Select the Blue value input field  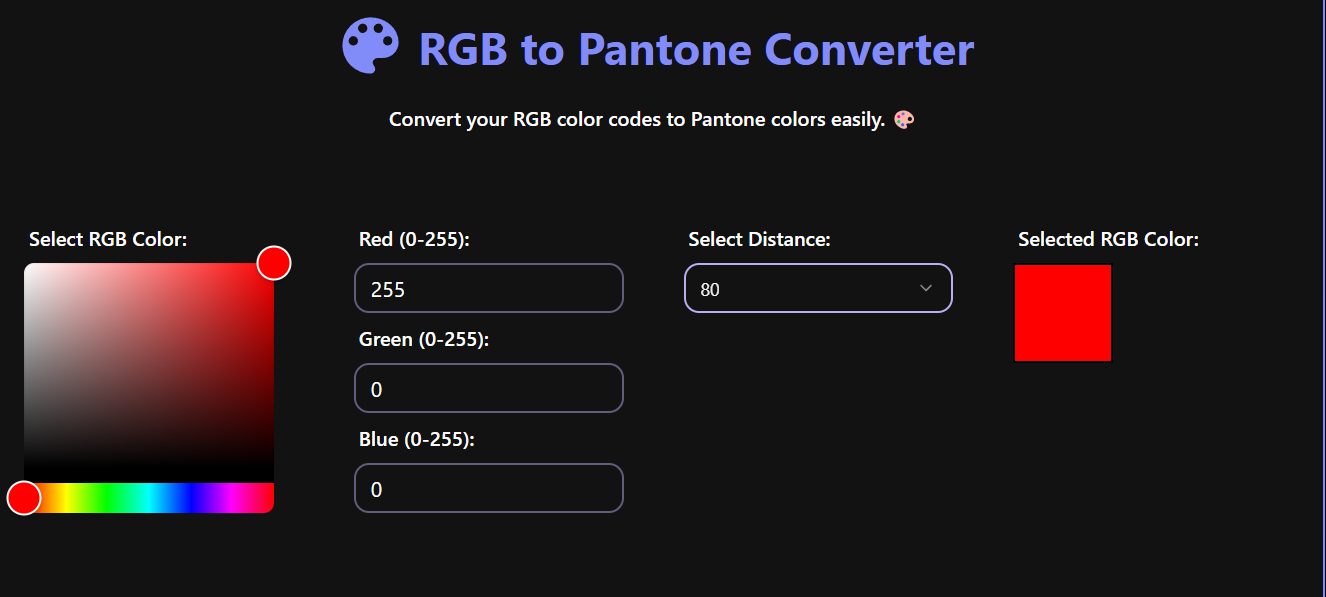489,488
